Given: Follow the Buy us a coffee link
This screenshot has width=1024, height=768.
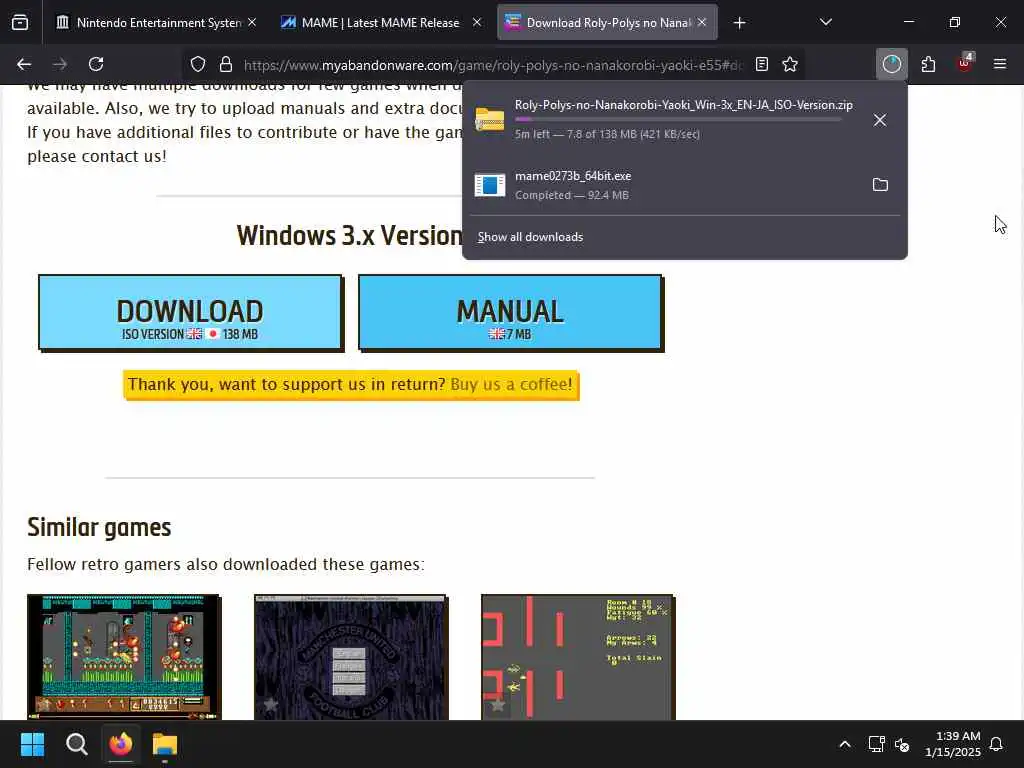Looking at the screenshot, I should [511, 384].
